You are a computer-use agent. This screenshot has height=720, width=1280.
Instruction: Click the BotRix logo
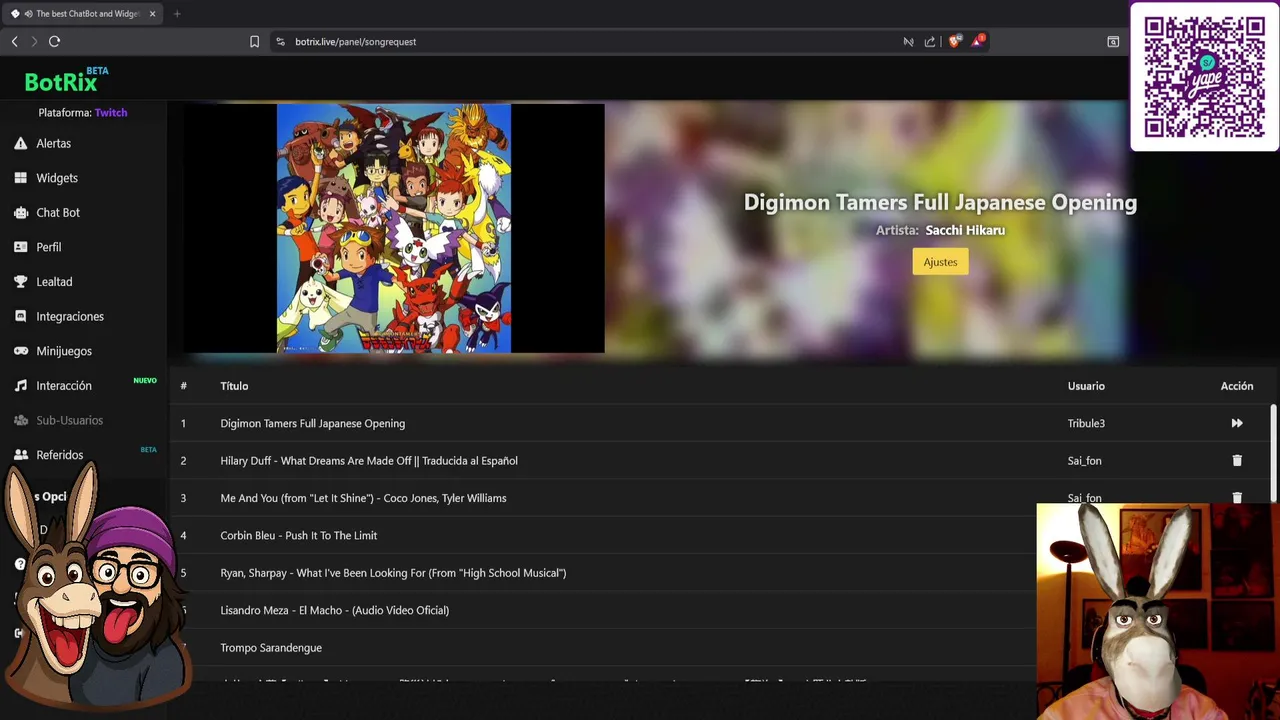[x=66, y=80]
